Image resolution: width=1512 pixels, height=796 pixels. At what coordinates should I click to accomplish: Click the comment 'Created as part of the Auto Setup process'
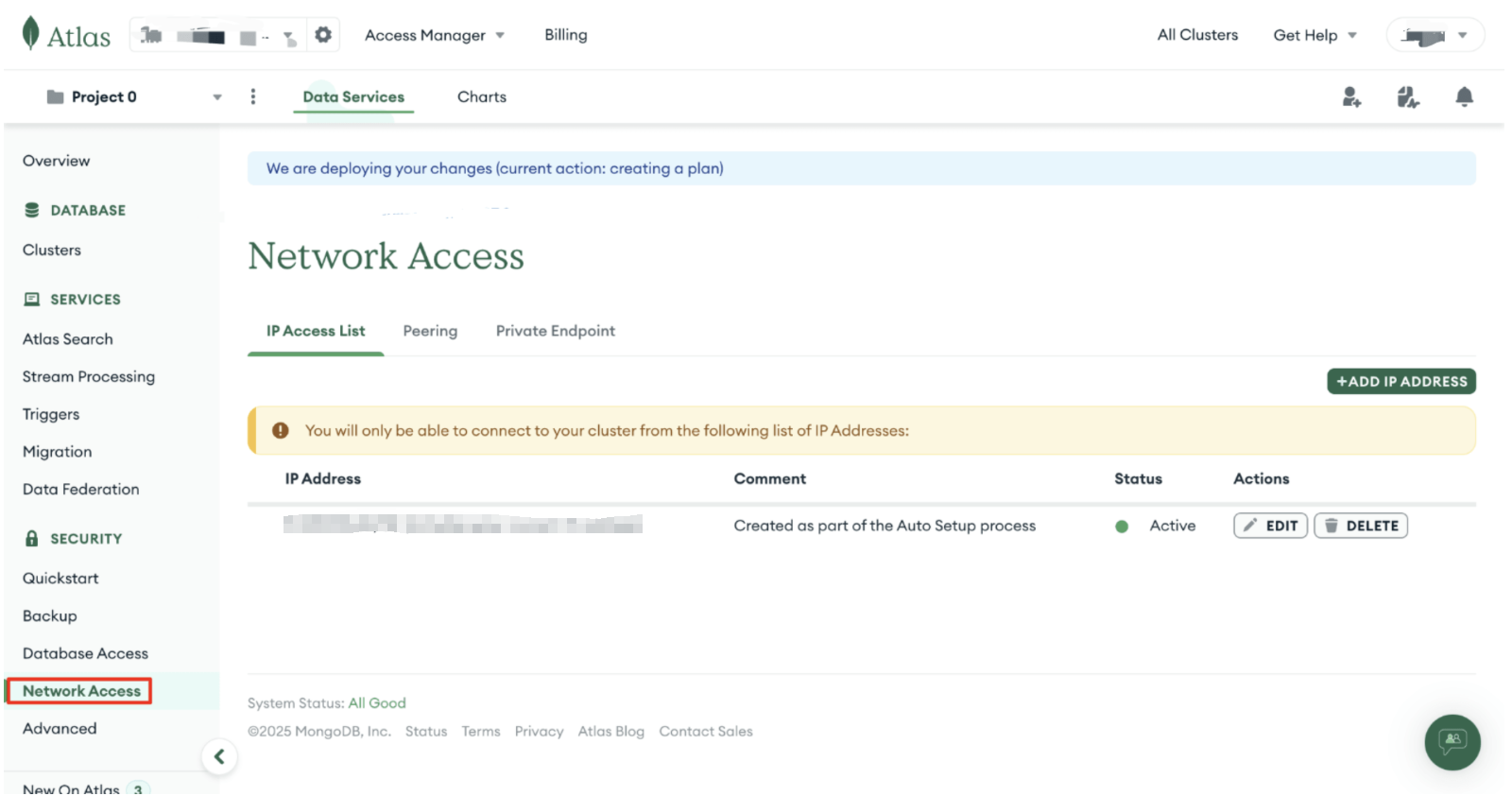coord(885,526)
